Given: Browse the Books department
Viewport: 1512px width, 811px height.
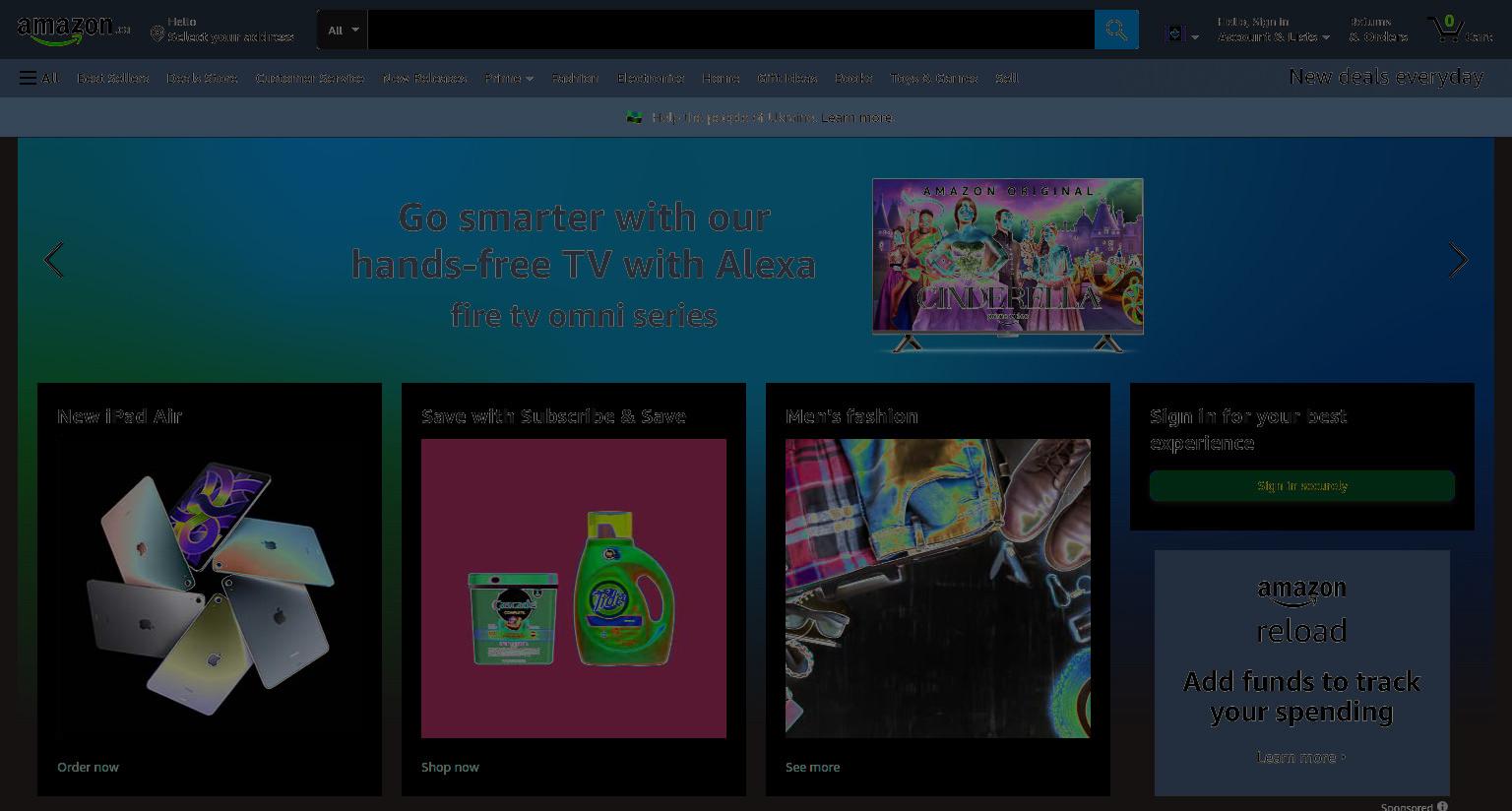Looking at the screenshot, I should click(x=853, y=78).
